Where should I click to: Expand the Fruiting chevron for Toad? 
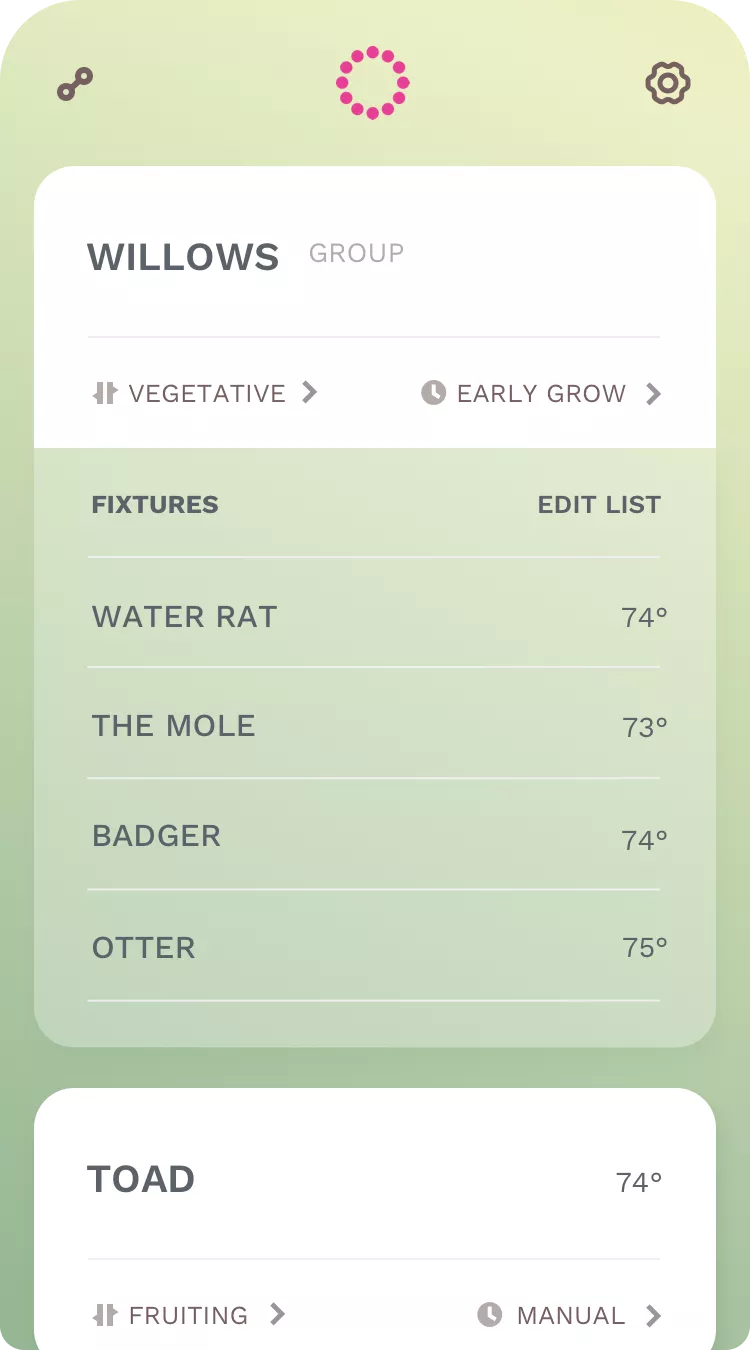[278, 1315]
